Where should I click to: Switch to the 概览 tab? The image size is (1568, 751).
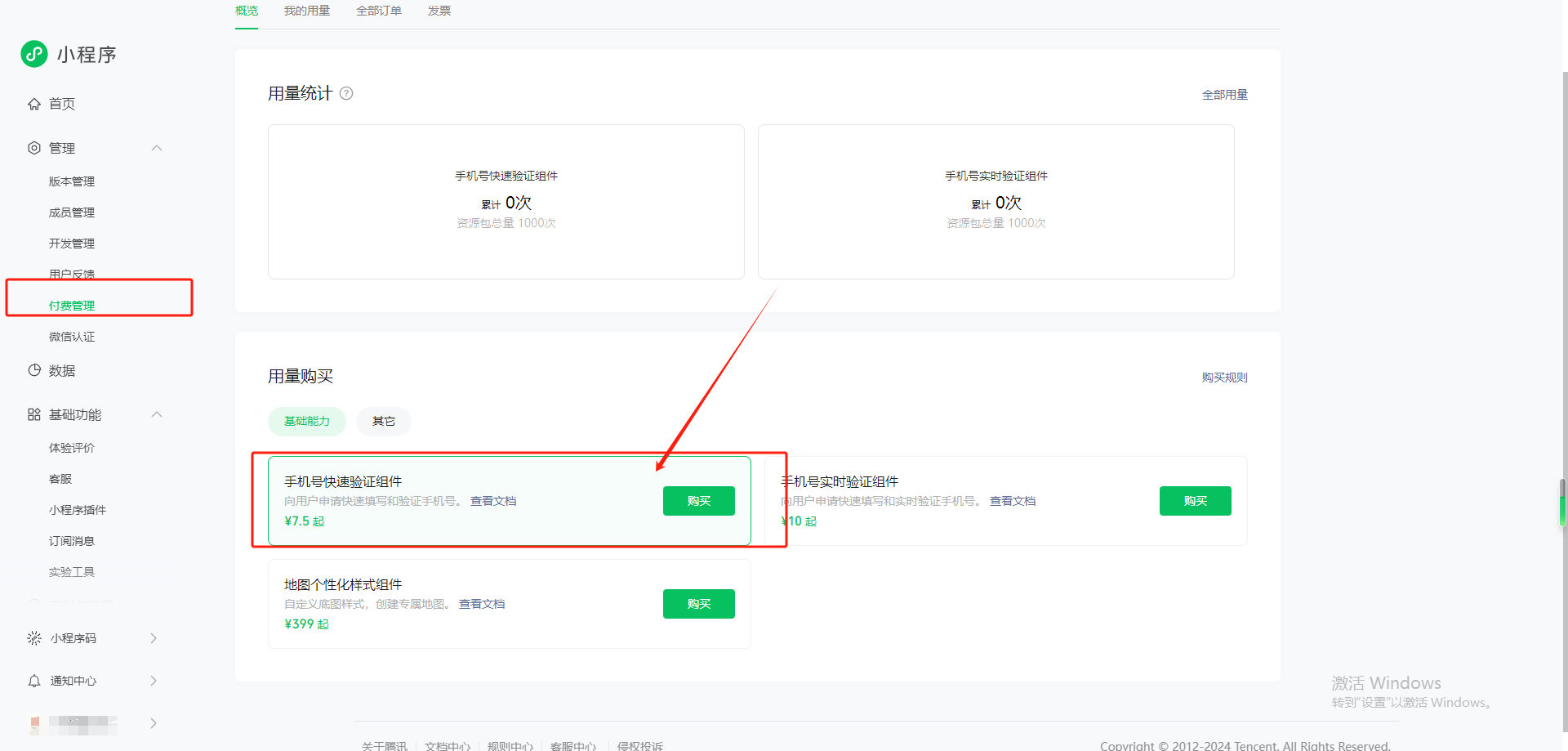247,11
